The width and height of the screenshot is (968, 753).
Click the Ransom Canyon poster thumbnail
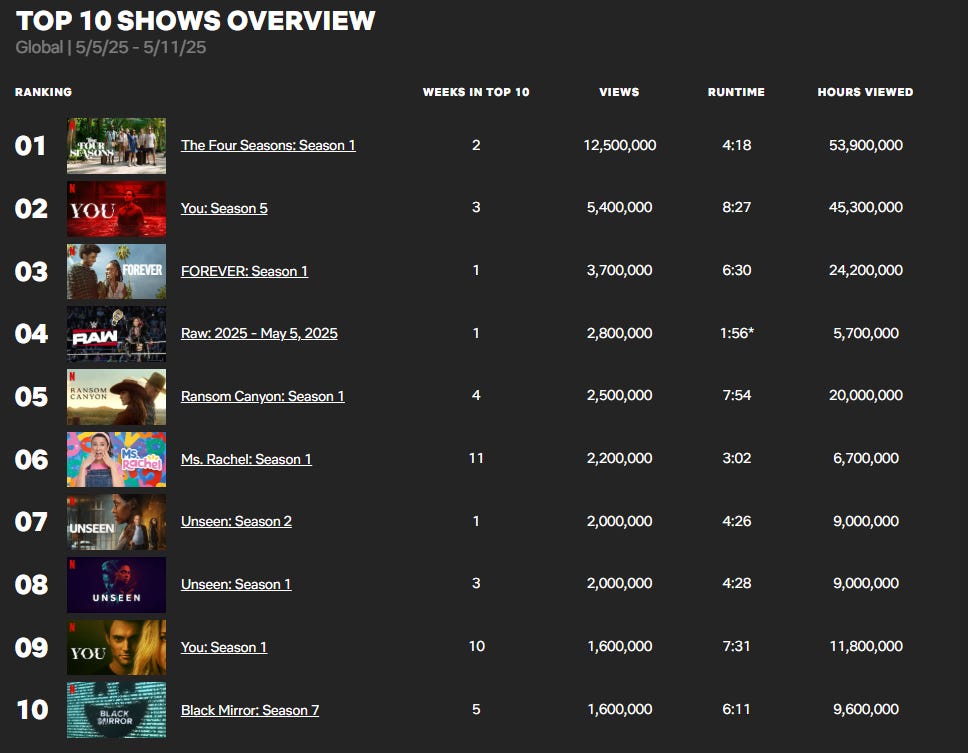[x=117, y=397]
